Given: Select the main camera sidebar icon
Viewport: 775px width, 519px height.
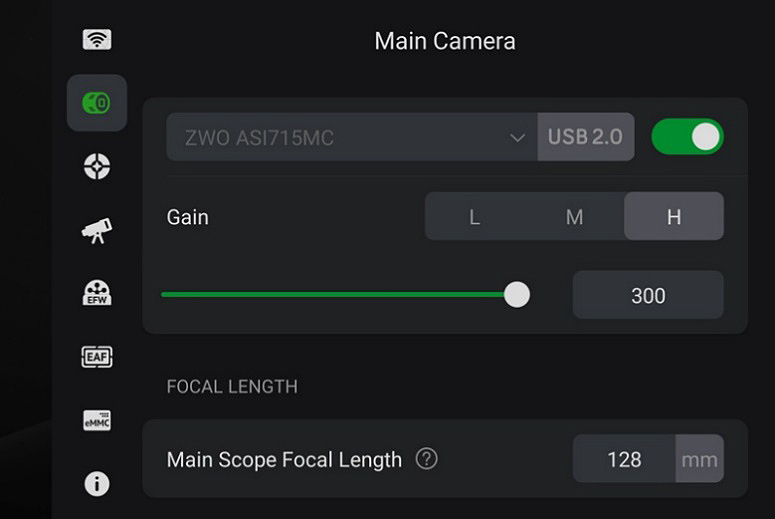Looking at the screenshot, I should point(97,103).
